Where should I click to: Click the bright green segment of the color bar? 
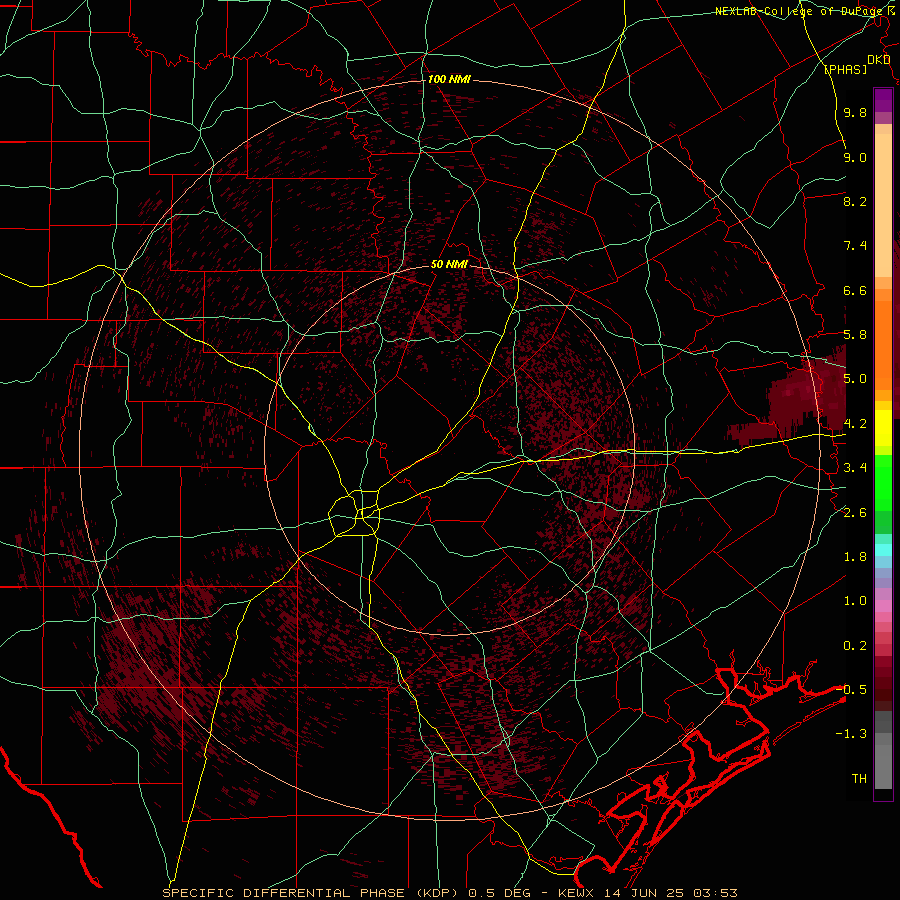(x=883, y=482)
